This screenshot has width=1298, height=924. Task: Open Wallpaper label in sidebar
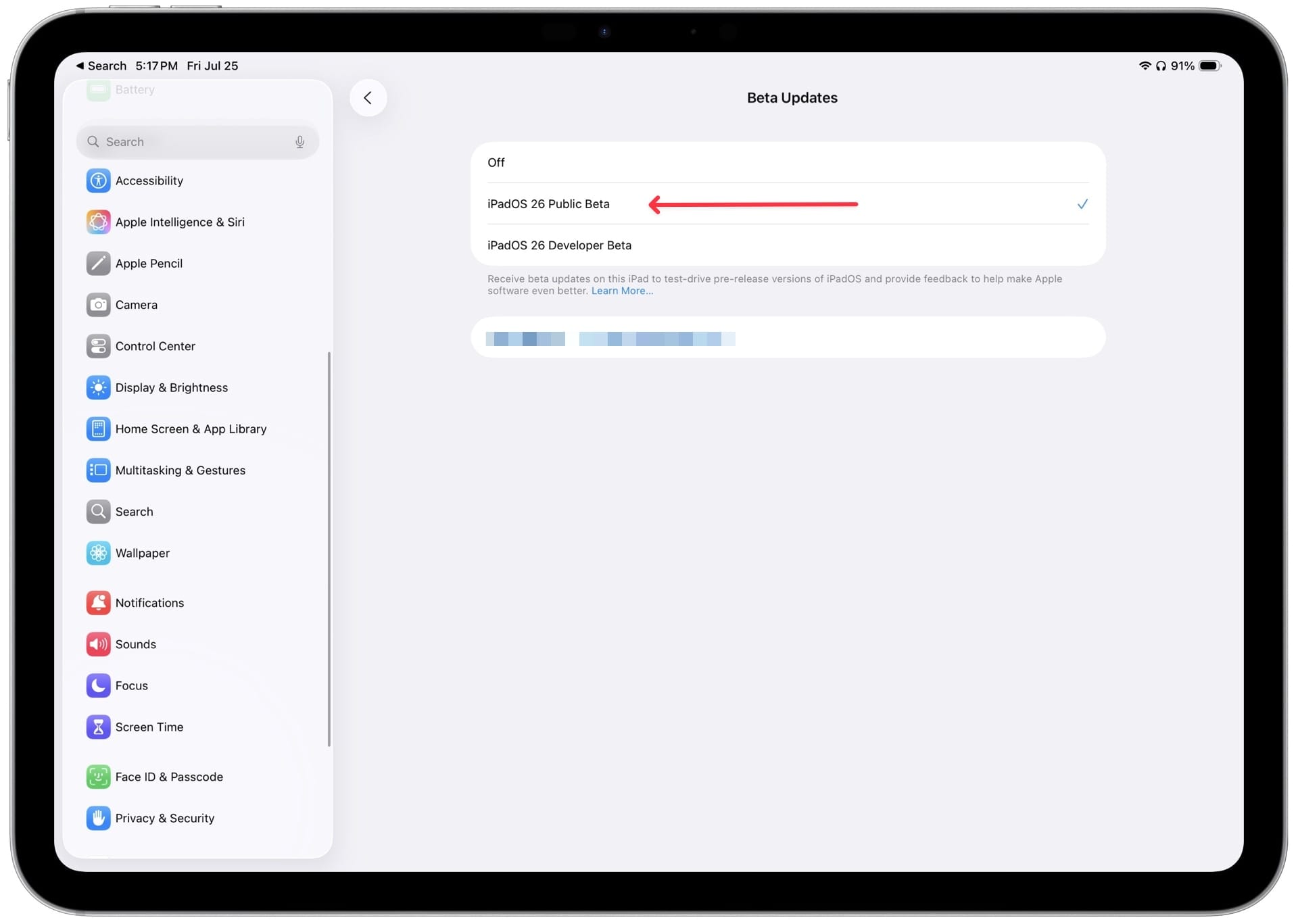click(142, 553)
